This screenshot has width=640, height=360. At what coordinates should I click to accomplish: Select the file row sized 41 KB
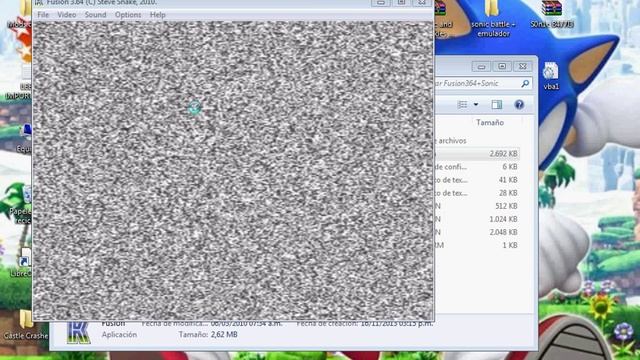478,180
